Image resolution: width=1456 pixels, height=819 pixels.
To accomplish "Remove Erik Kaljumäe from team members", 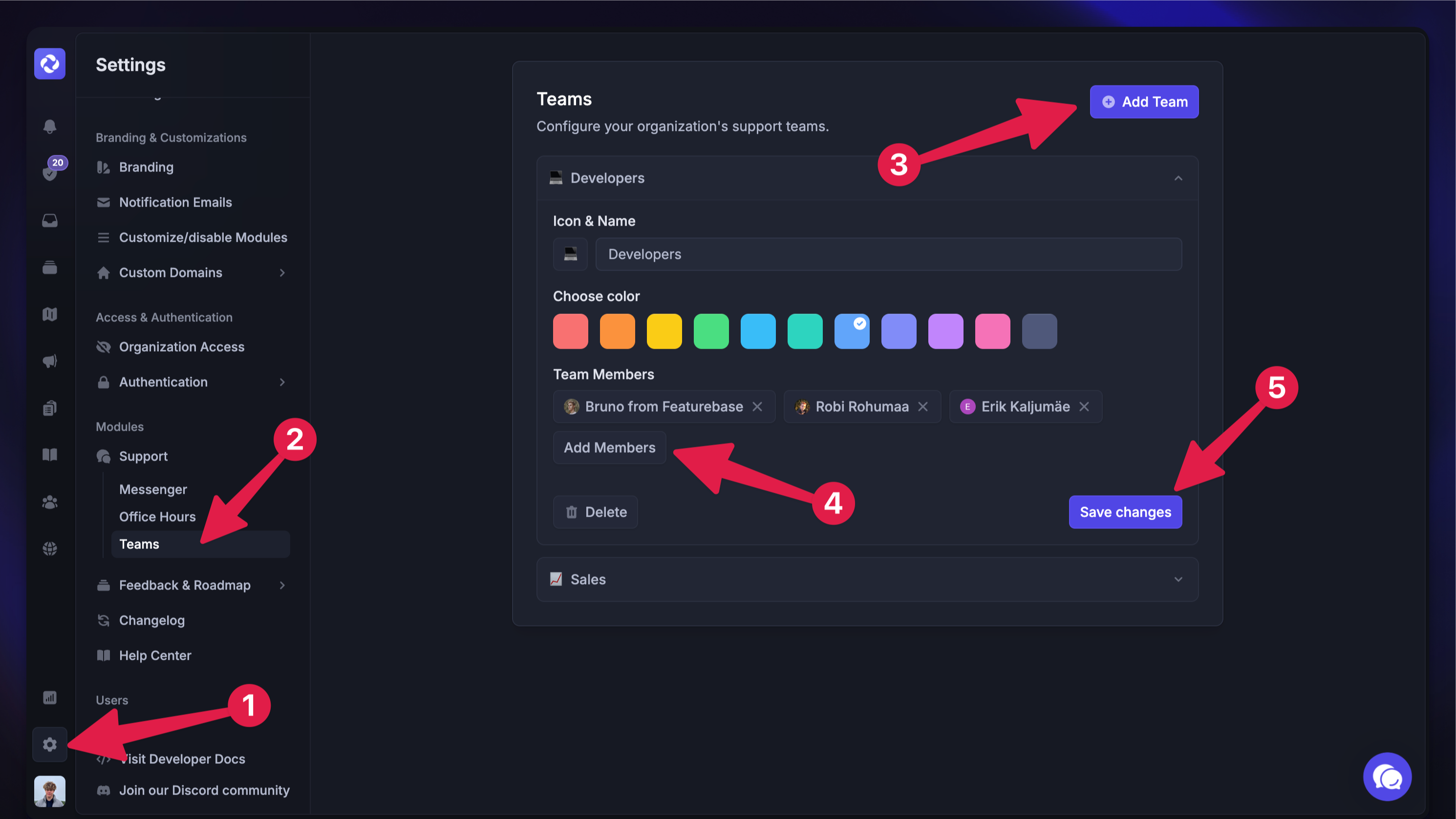I will [1084, 407].
